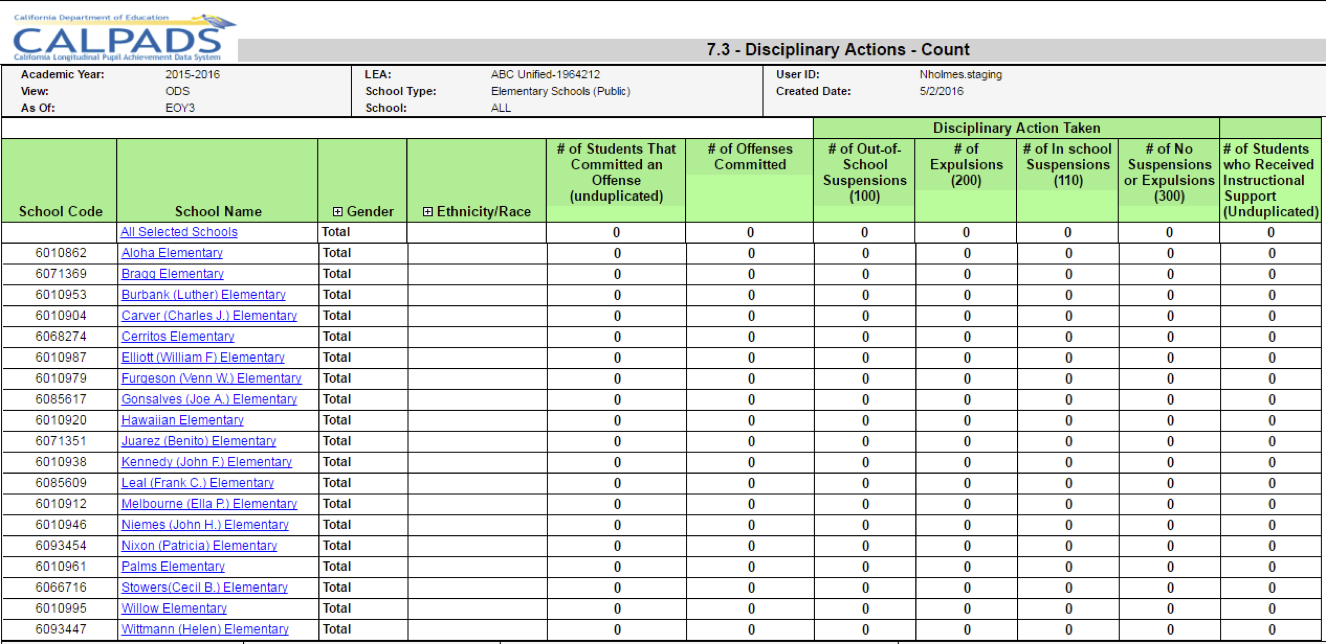The width and height of the screenshot is (1326, 644).
Task: Select school code 6068274
Action: click(61, 337)
